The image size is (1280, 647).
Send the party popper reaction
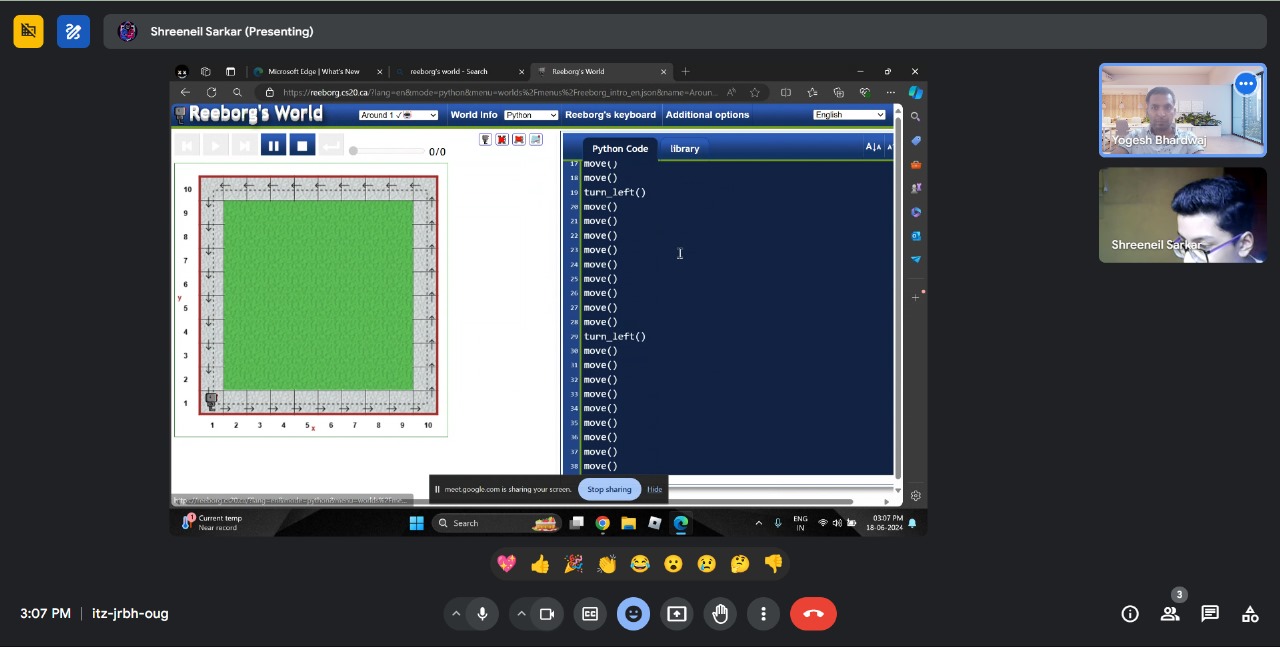pos(573,564)
